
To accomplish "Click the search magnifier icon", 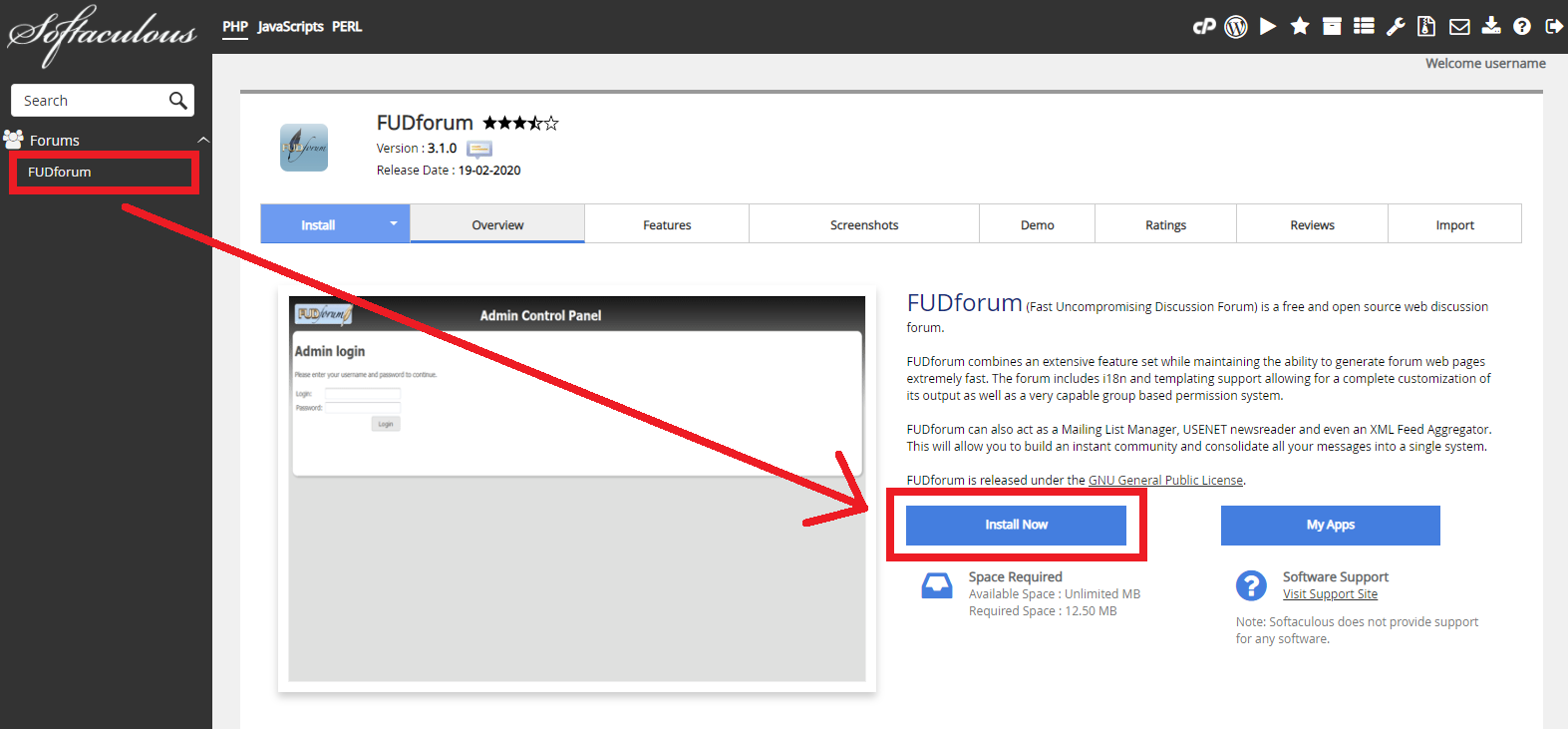I will (x=177, y=101).
